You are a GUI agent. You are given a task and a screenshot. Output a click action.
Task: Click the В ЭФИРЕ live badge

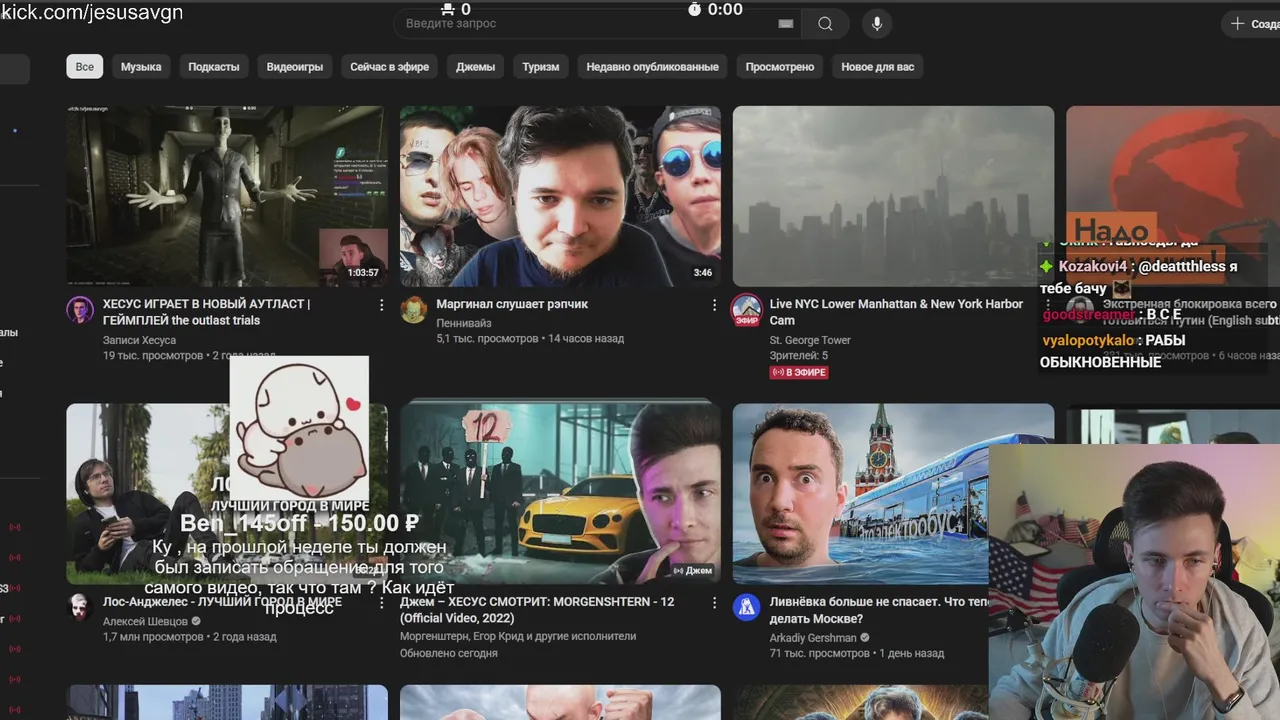pos(799,372)
